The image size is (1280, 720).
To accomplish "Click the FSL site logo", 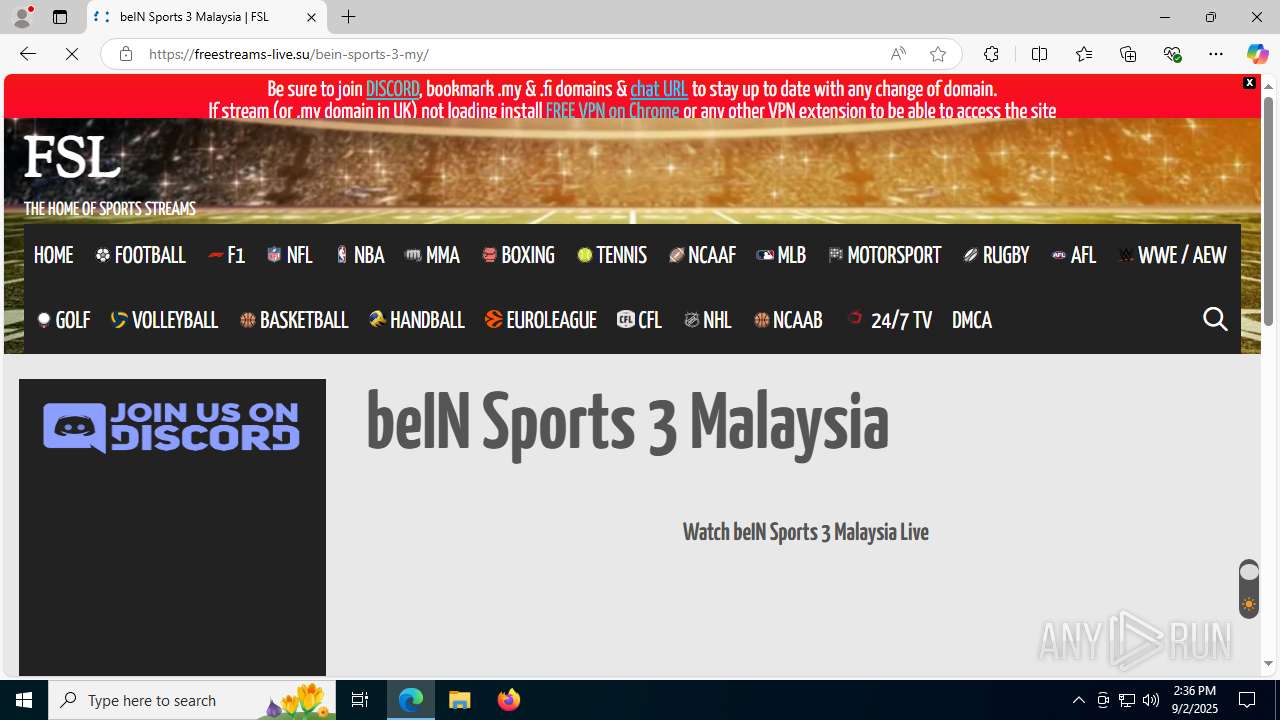I will [x=72, y=158].
